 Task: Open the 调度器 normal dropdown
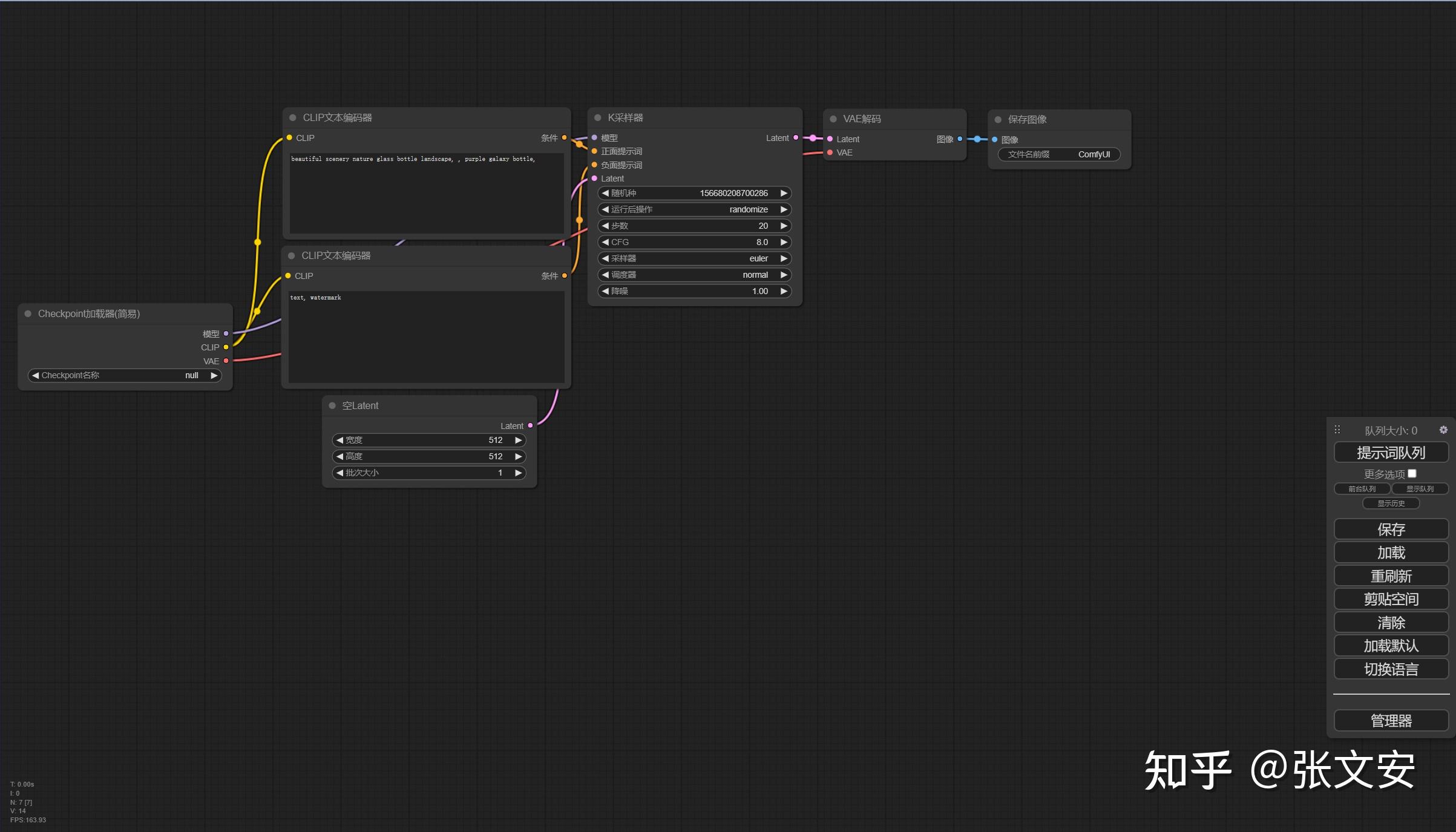coord(694,275)
